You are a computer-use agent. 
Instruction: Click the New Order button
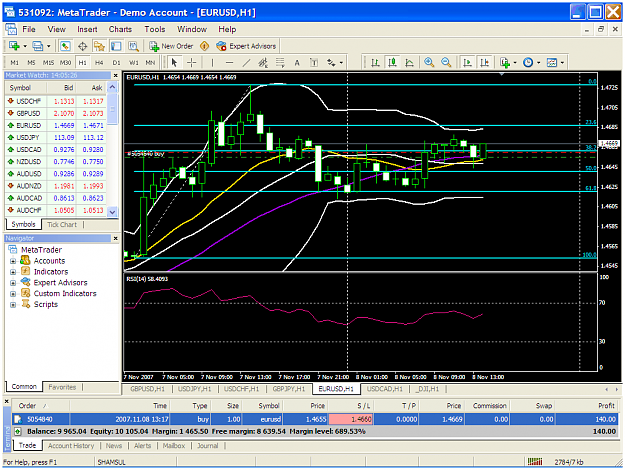171,46
